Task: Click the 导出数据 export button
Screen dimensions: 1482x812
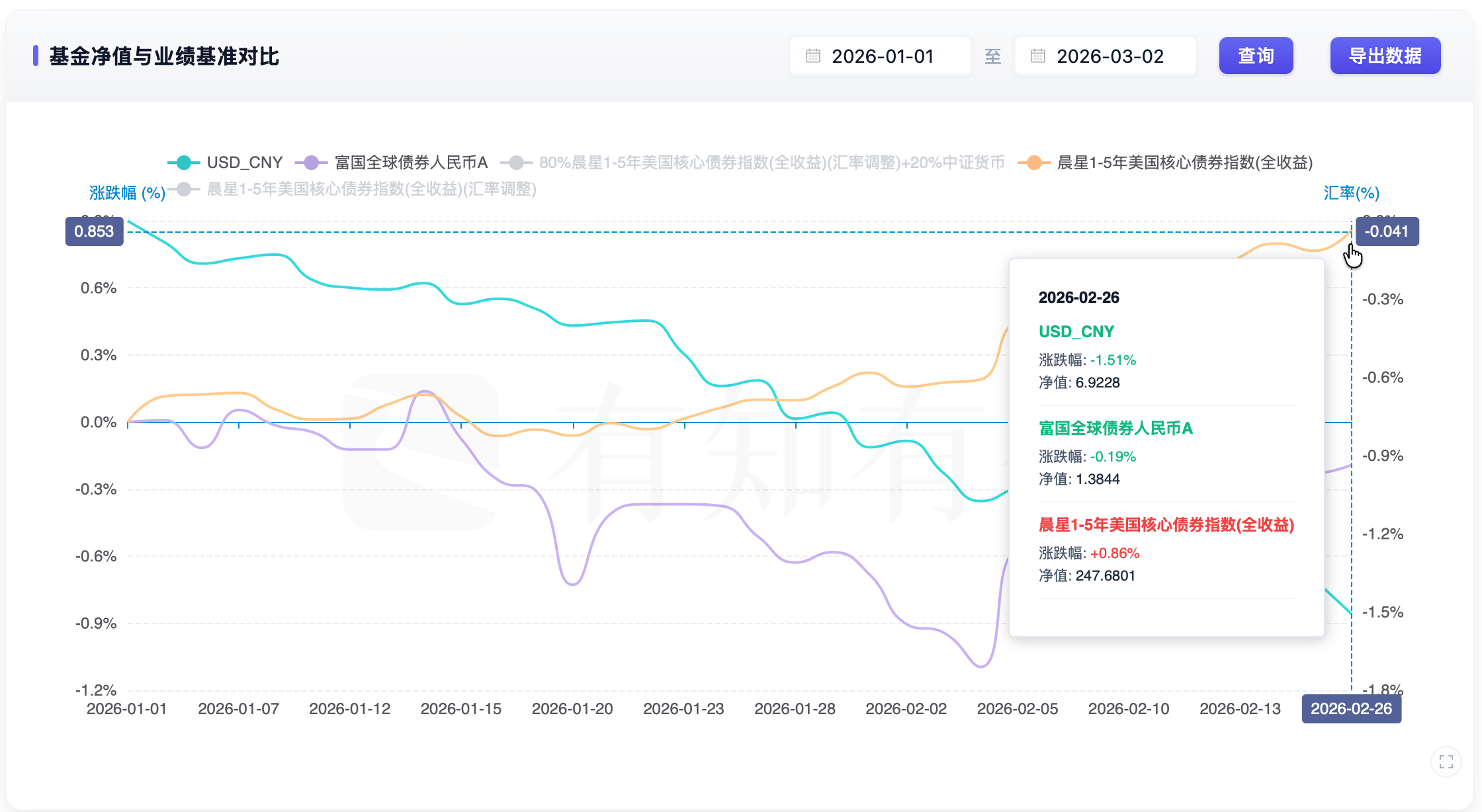Action: tap(1385, 56)
